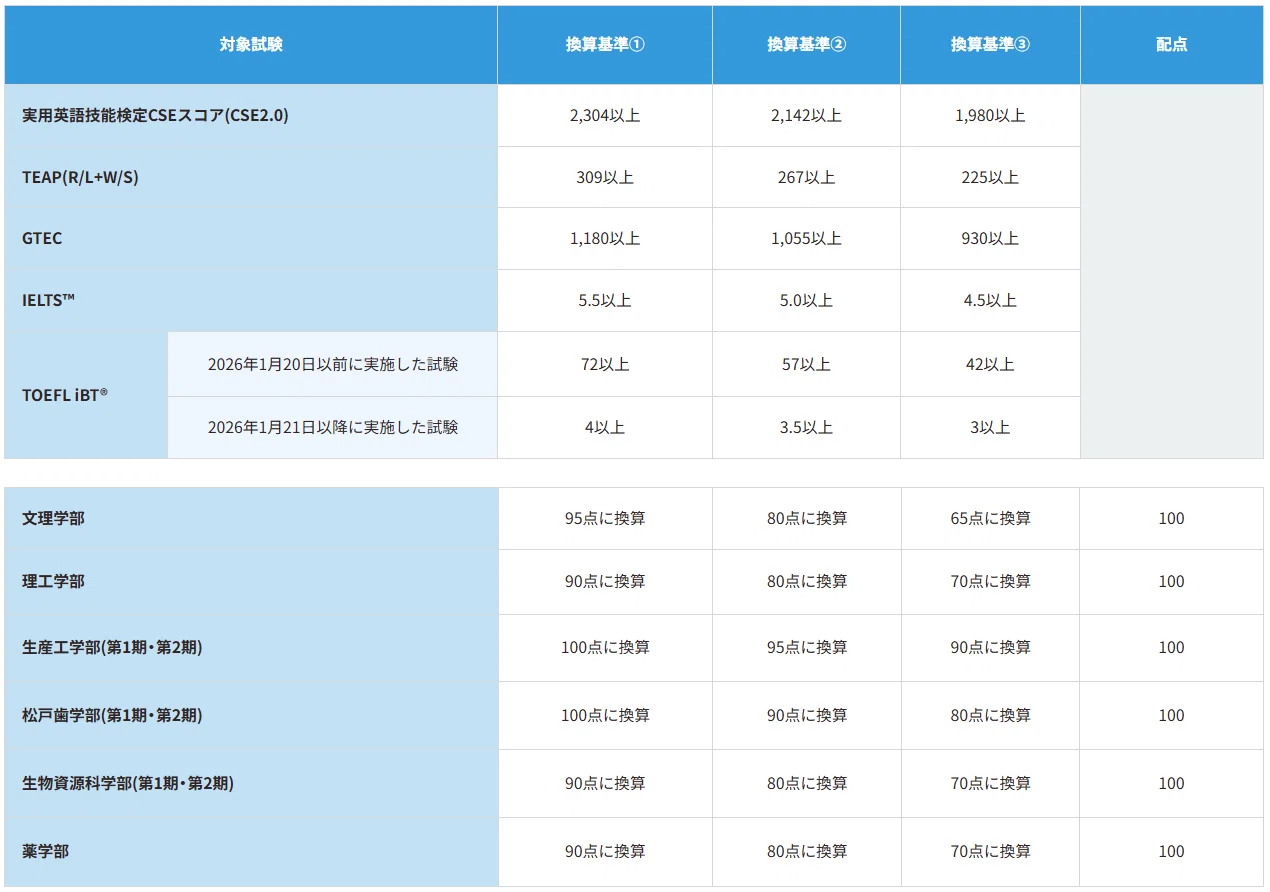The height and width of the screenshot is (892, 1270).
Task: Click the 42以上 cell
Action: pyautogui.click(x=990, y=364)
